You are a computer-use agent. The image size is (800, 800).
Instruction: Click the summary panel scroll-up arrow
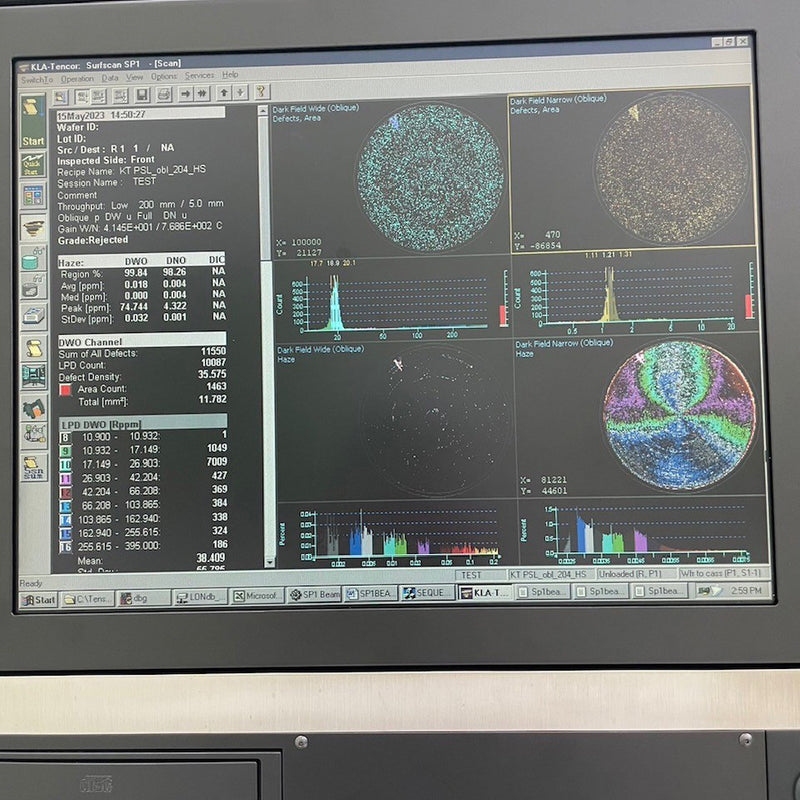263,110
